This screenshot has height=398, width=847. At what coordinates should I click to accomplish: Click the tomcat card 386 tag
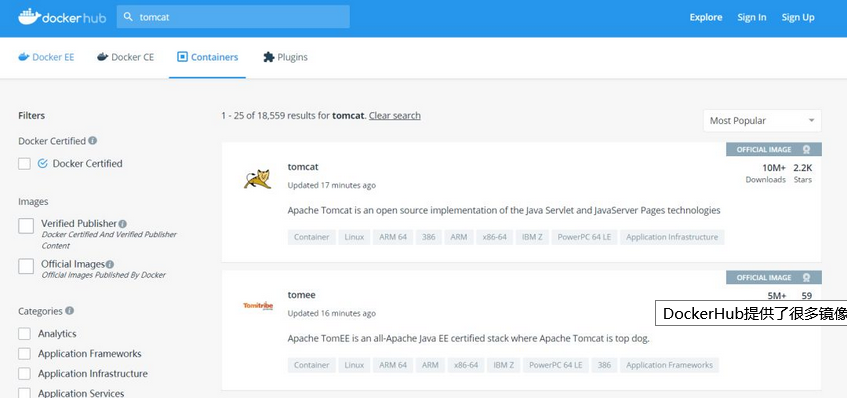[x=428, y=237]
